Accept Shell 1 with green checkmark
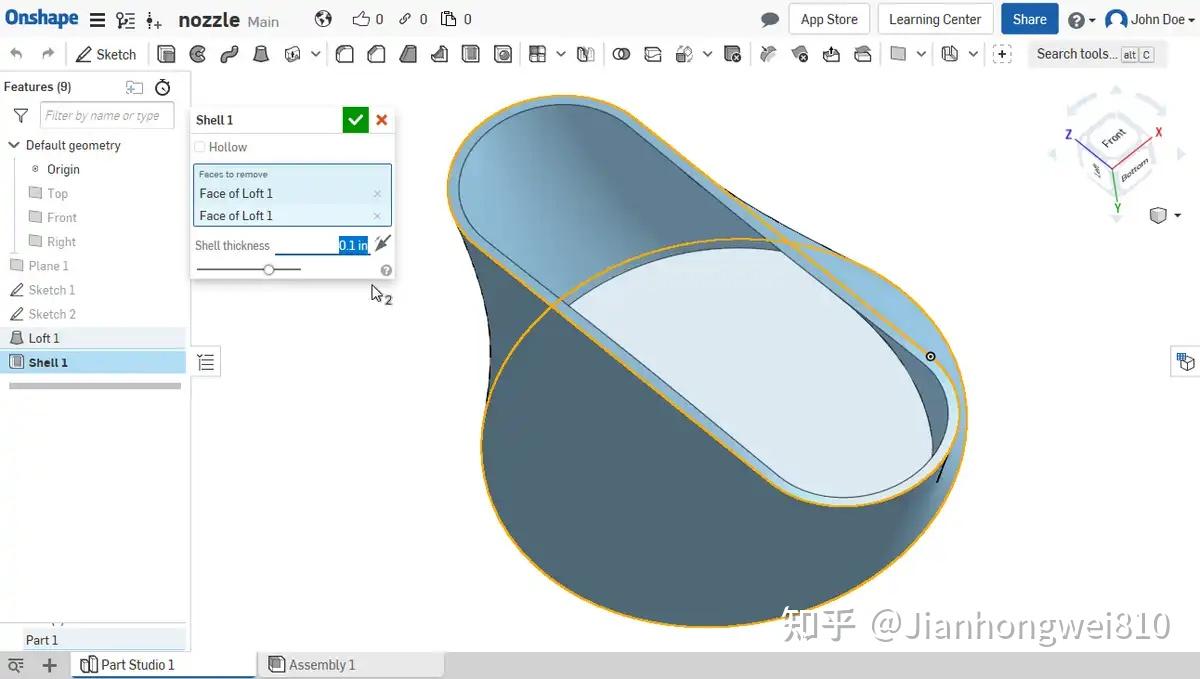This screenshot has width=1200, height=679. 355,120
